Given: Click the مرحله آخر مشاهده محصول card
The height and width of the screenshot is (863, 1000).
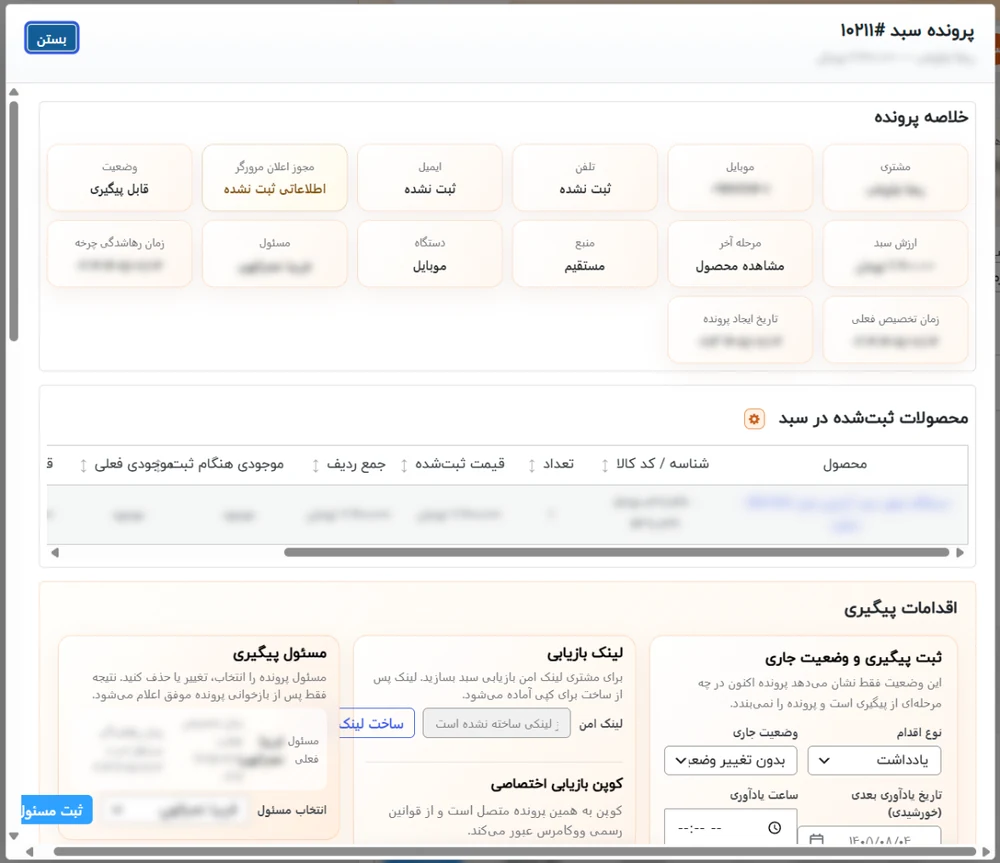Looking at the screenshot, I should (740, 254).
